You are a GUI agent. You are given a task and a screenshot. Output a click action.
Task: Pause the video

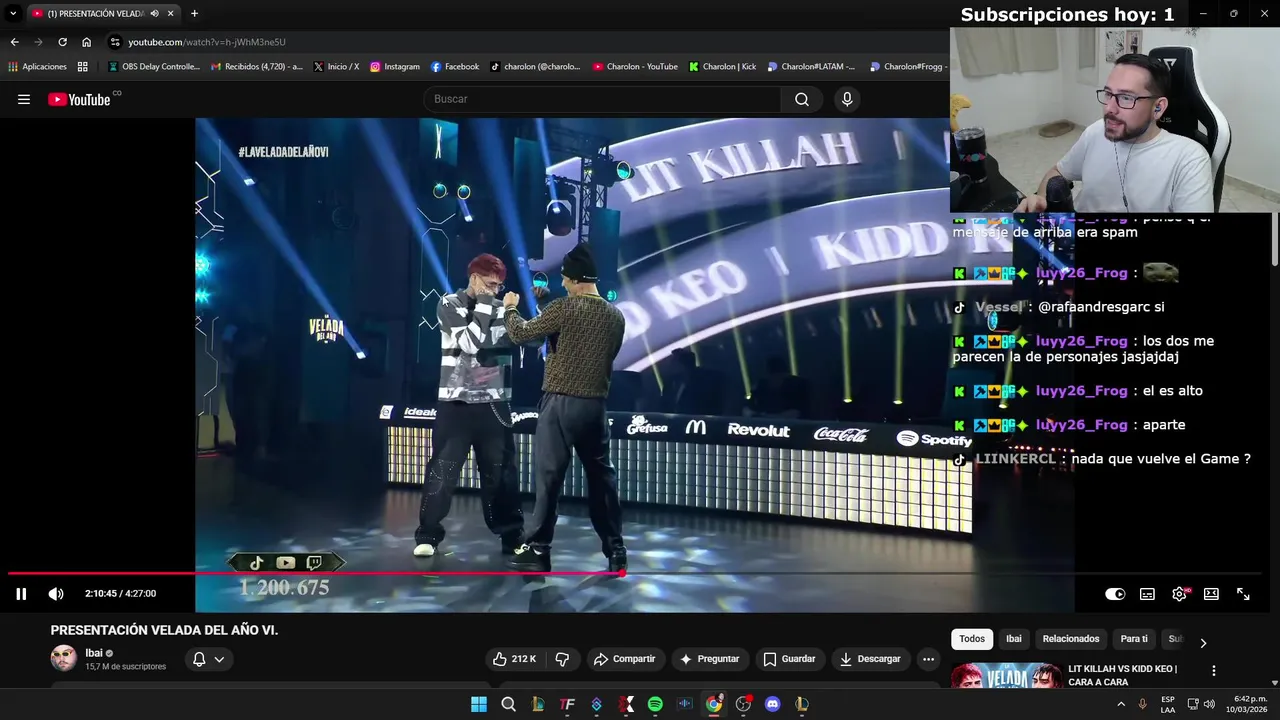coord(21,593)
